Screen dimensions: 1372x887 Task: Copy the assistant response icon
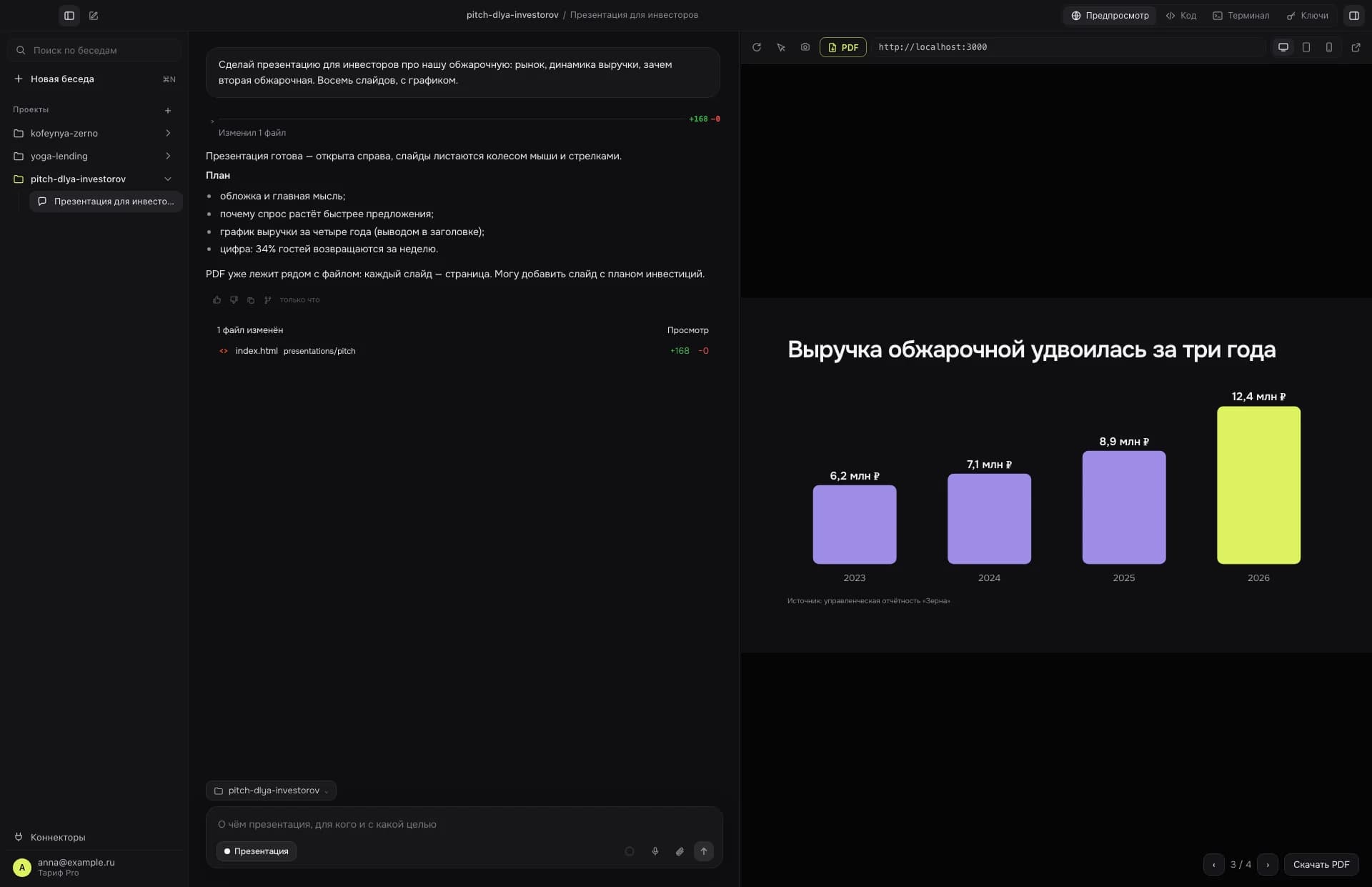click(x=251, y=300)
